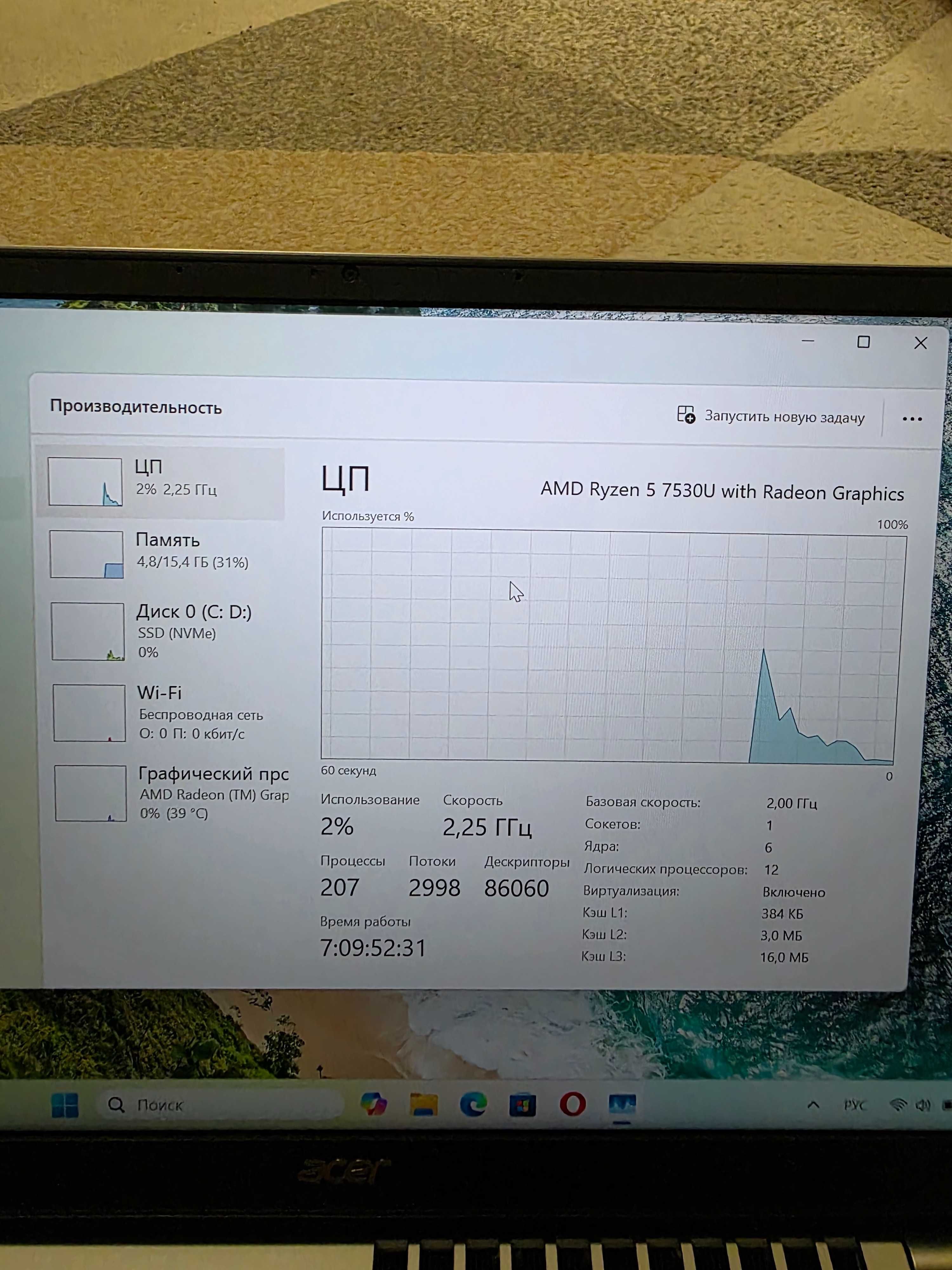Open Microsoft Store from taskbar
The width and height of the screenshot is (952, 1270).
(x=523, y=1105)
